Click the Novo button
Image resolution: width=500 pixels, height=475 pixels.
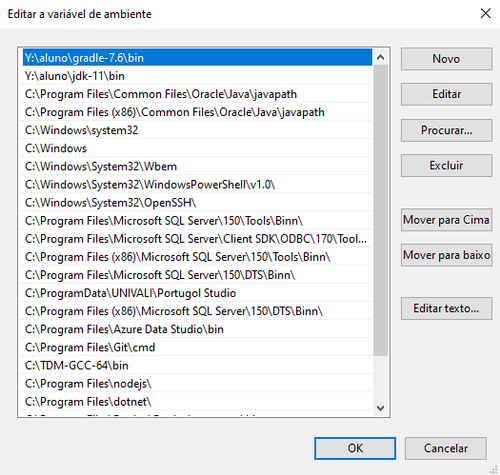446,59
